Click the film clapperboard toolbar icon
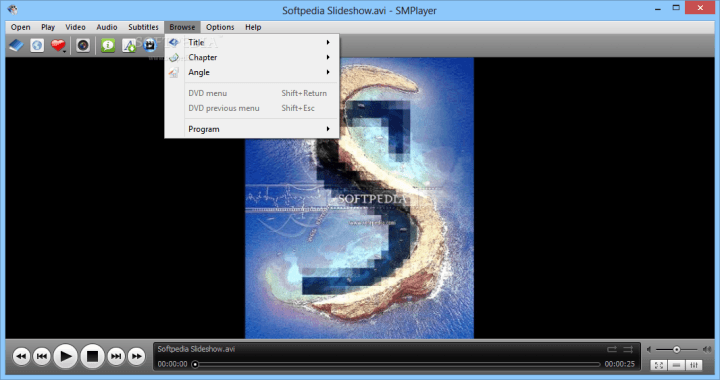Image resolution: width=720 pixels, height=380 pixels. 150,45
